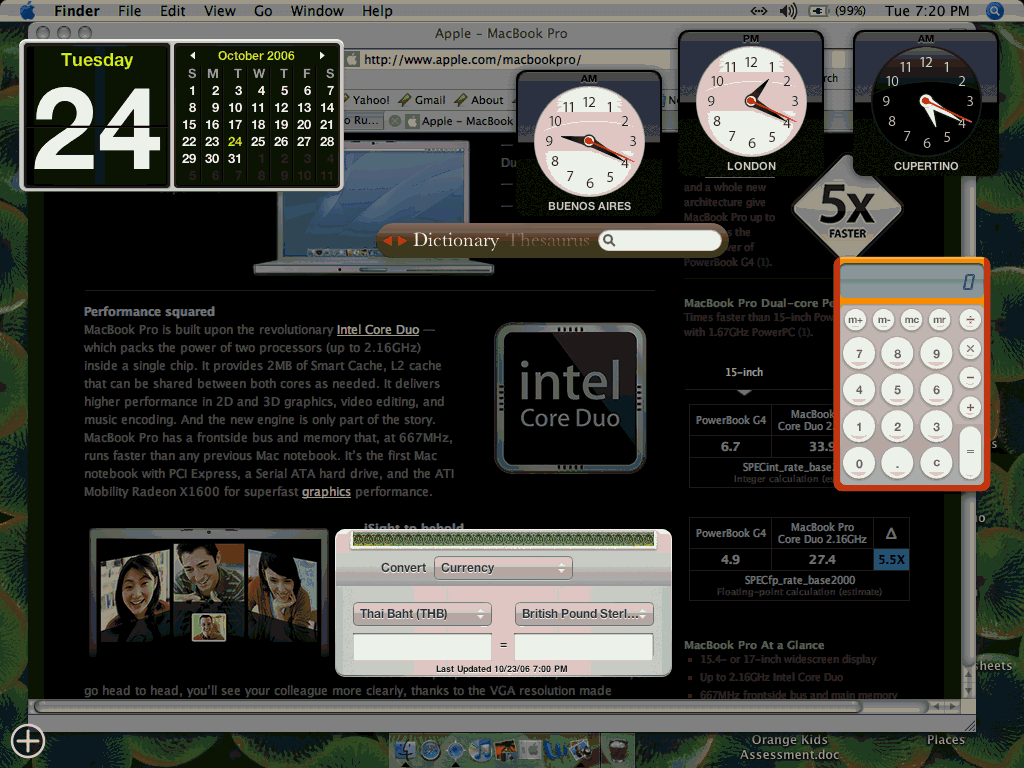Follow the Intel Core Duo link

pos(377,330)
